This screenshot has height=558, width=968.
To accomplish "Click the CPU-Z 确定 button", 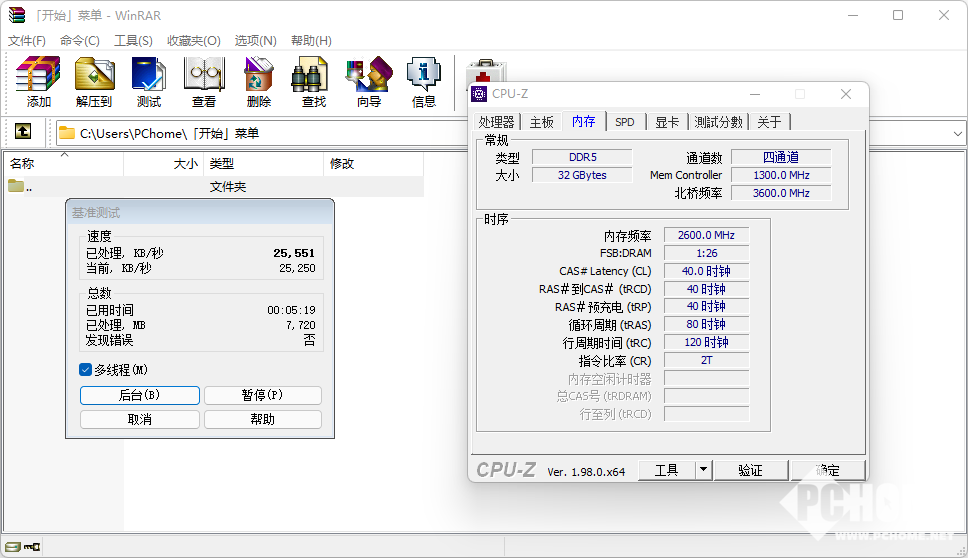I will (828, 470).
